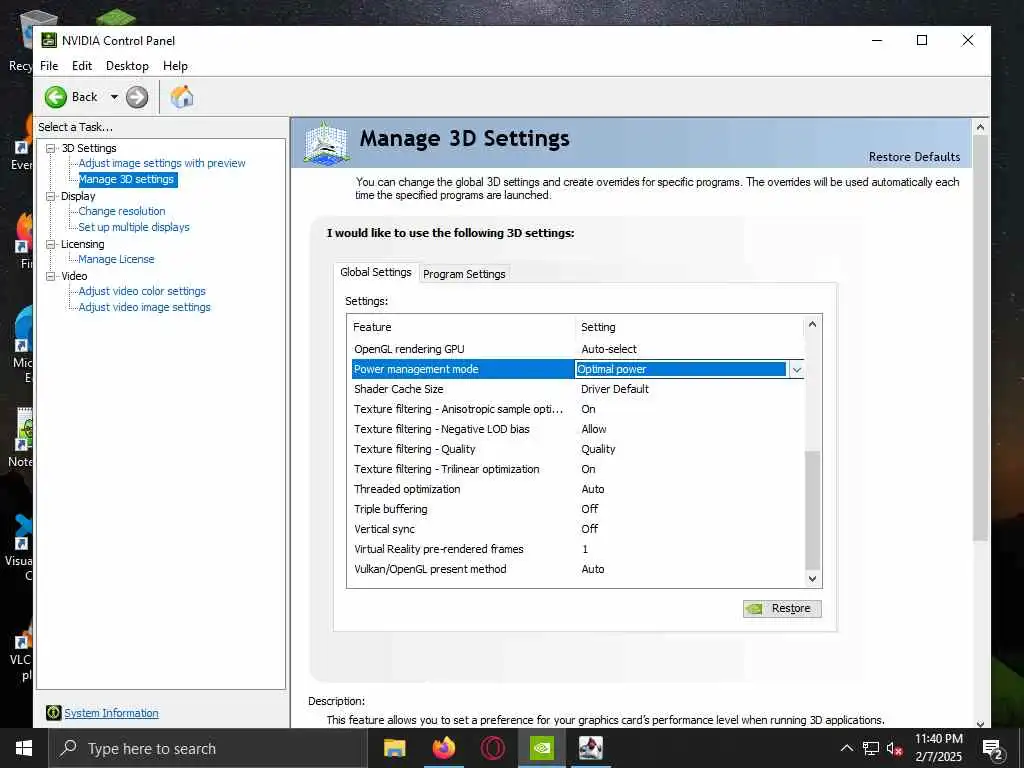Open the File menu
Screen dimensions: 1024x768
point(49,66)
